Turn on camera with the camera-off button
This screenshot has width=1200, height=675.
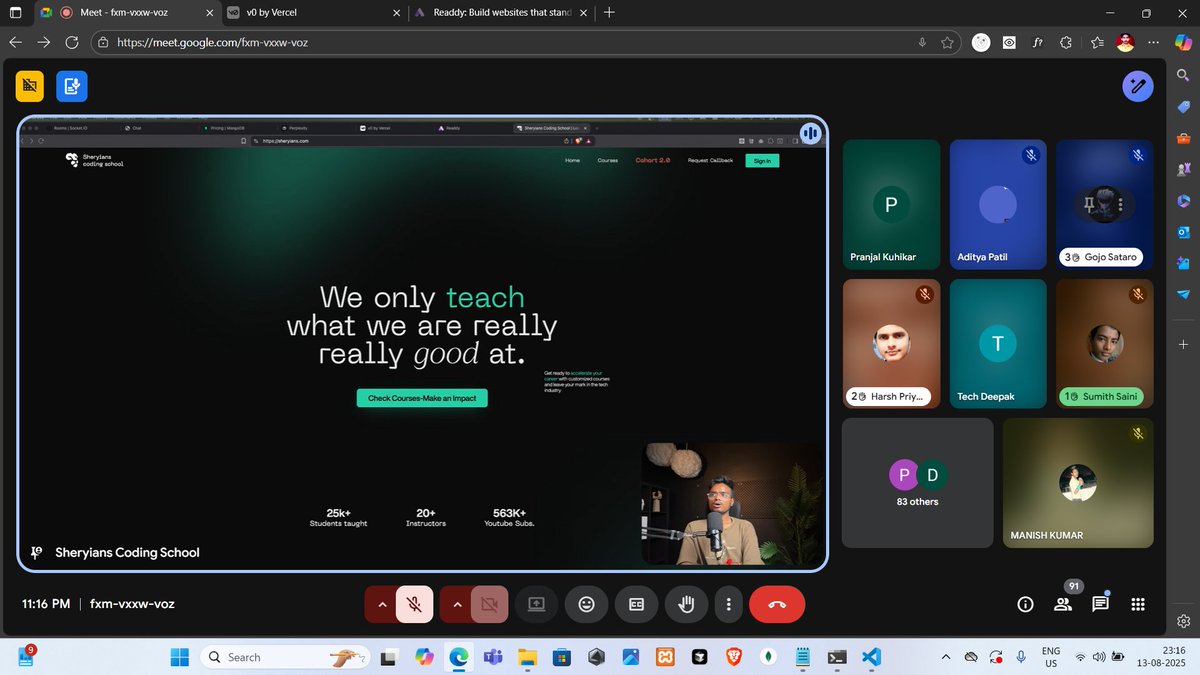pos(490,604)
